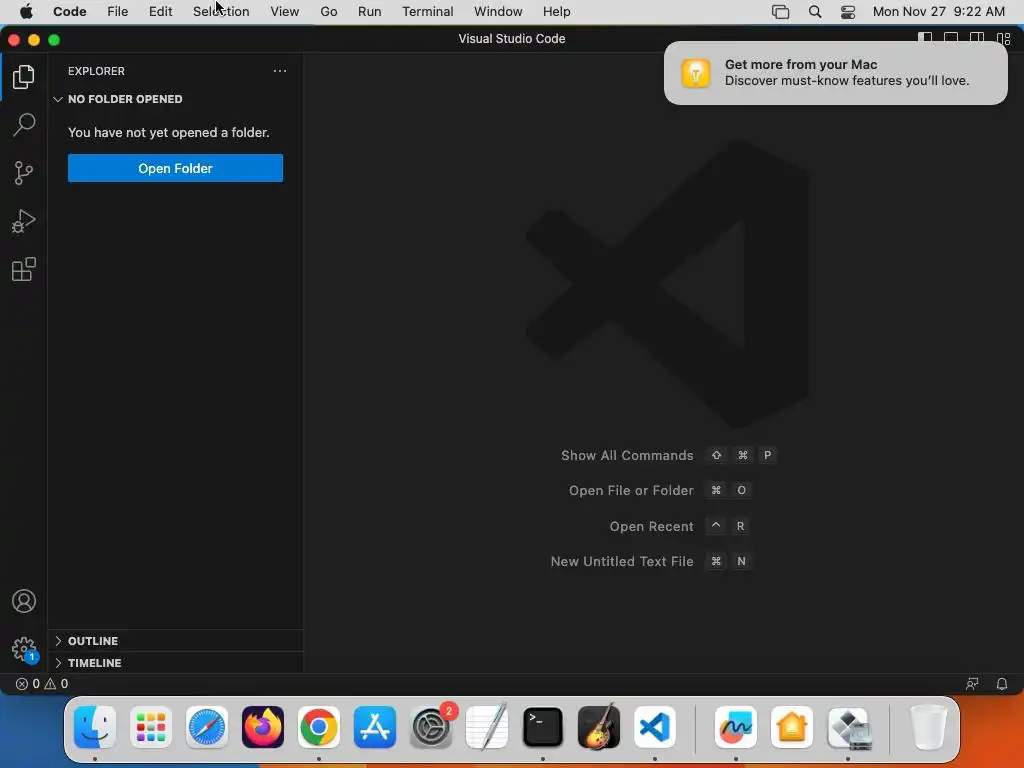The width and height of the screenshot is (1024, 768).
Task: Open Boot Camp Assistant from the Dock
Action: 848,727
